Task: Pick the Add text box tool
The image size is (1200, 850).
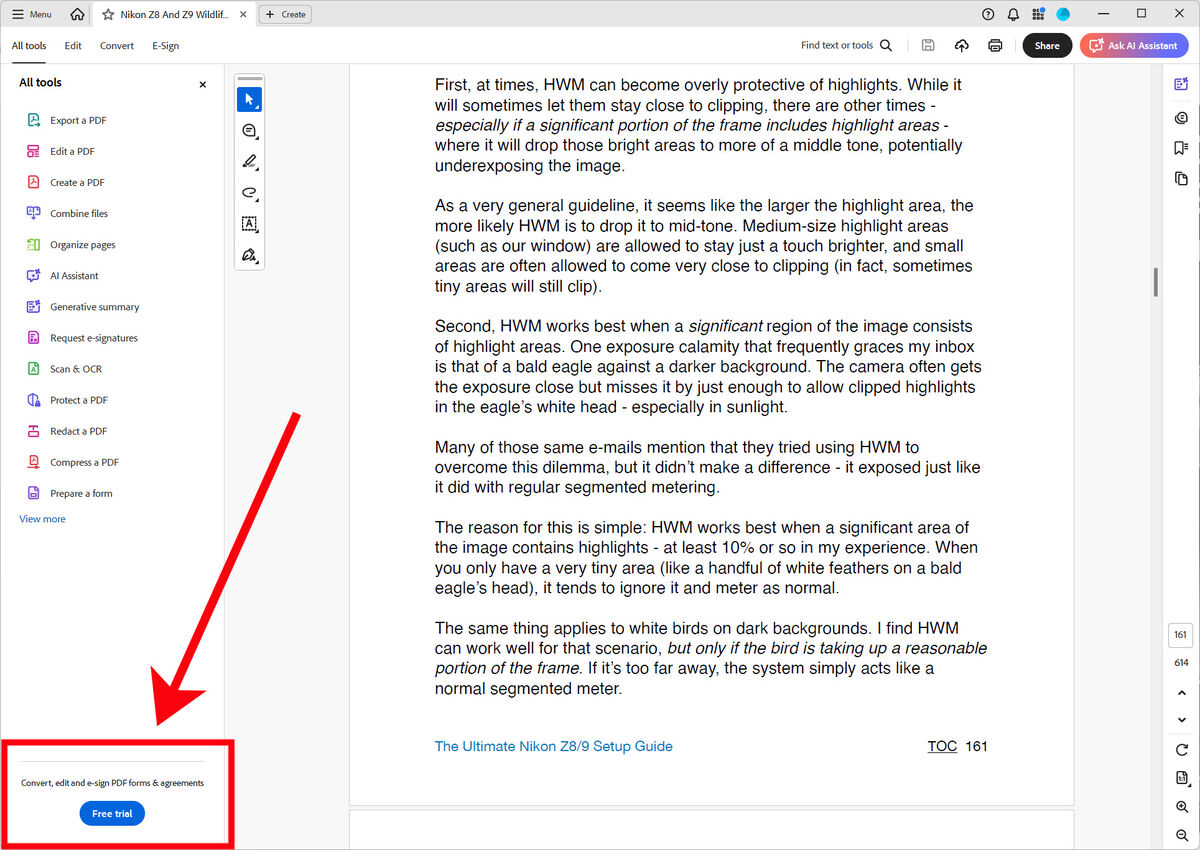Action: [249, 224]
